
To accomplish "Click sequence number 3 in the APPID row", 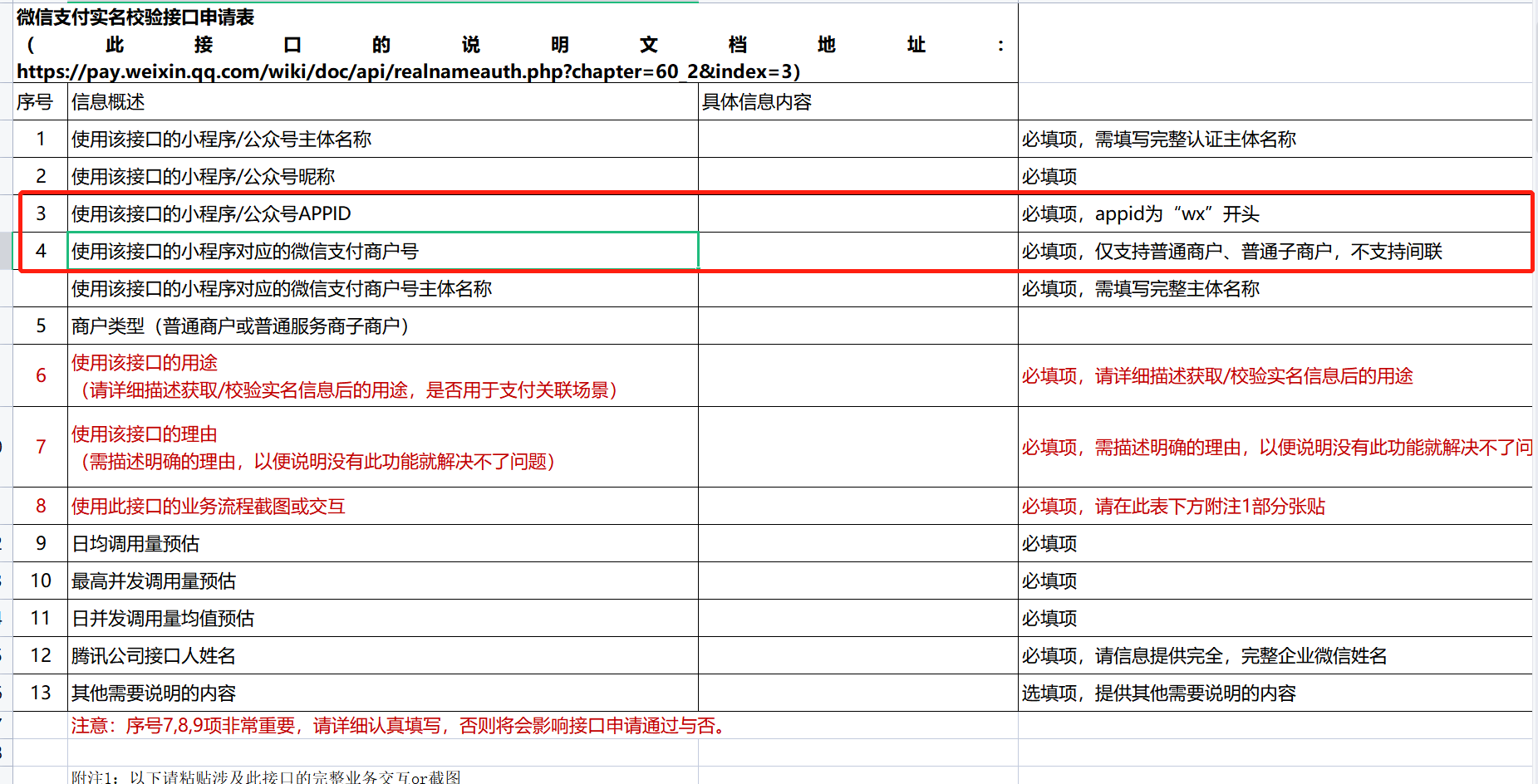I will (40, 214).
